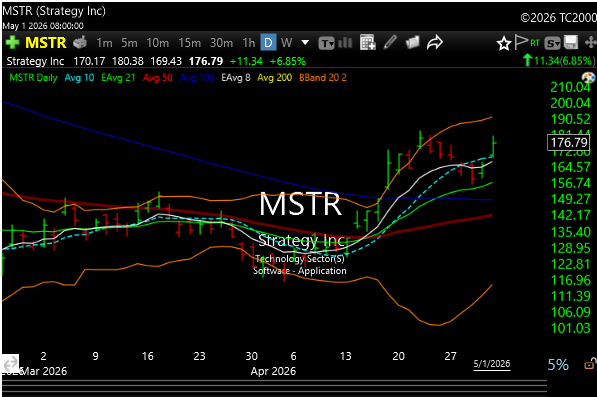Click the scroll arrows icon at bottom left
This screenshot has width=597, height=397.
click(10, 364)
